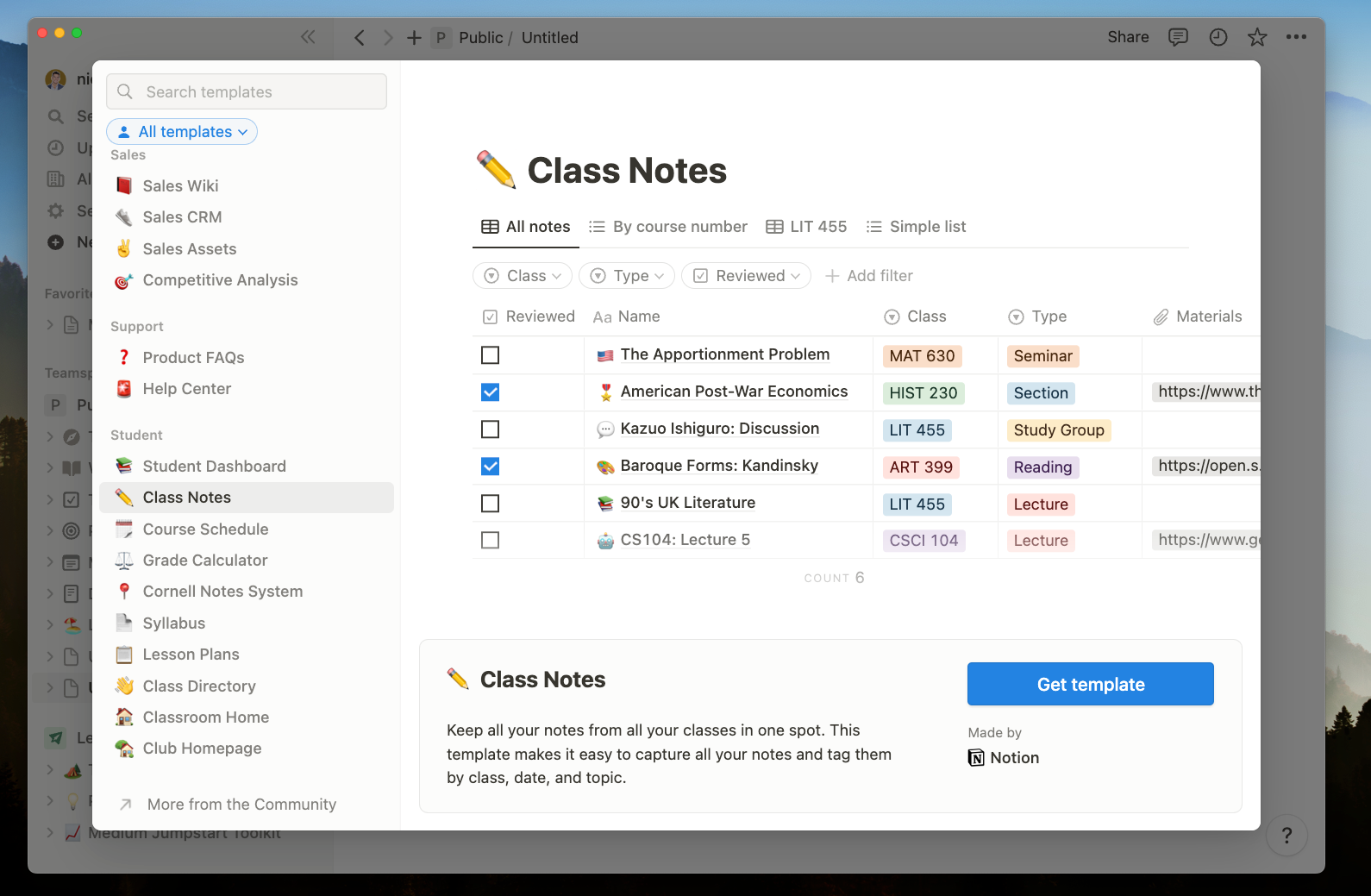Click Help Center siren icon
The height and width of the screenshot is (896, 1371).
124,389
